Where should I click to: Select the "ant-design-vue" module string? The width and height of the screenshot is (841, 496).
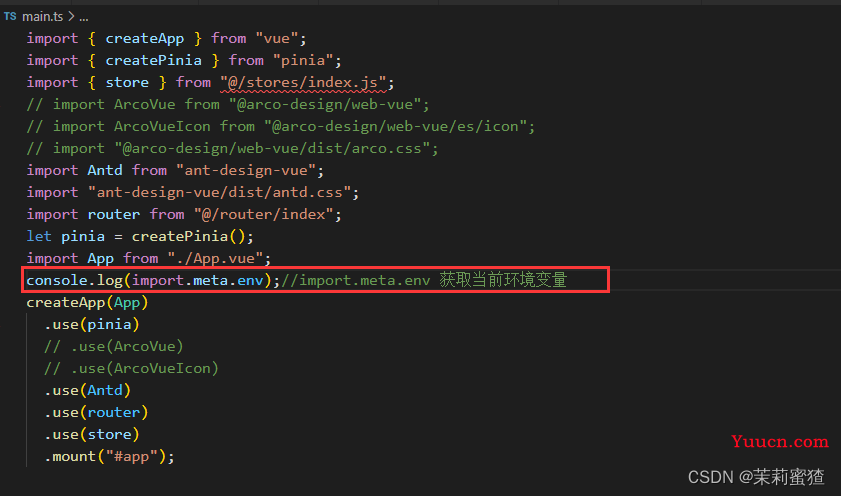tap(246, 171)
